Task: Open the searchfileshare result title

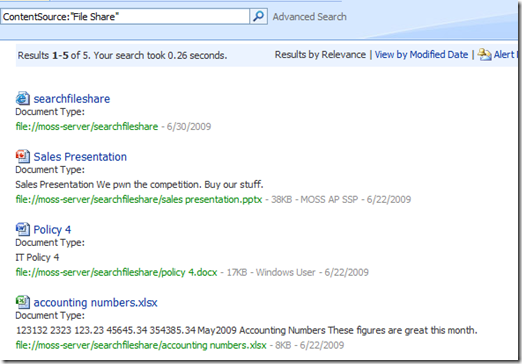Action: (x=72, y=99)
